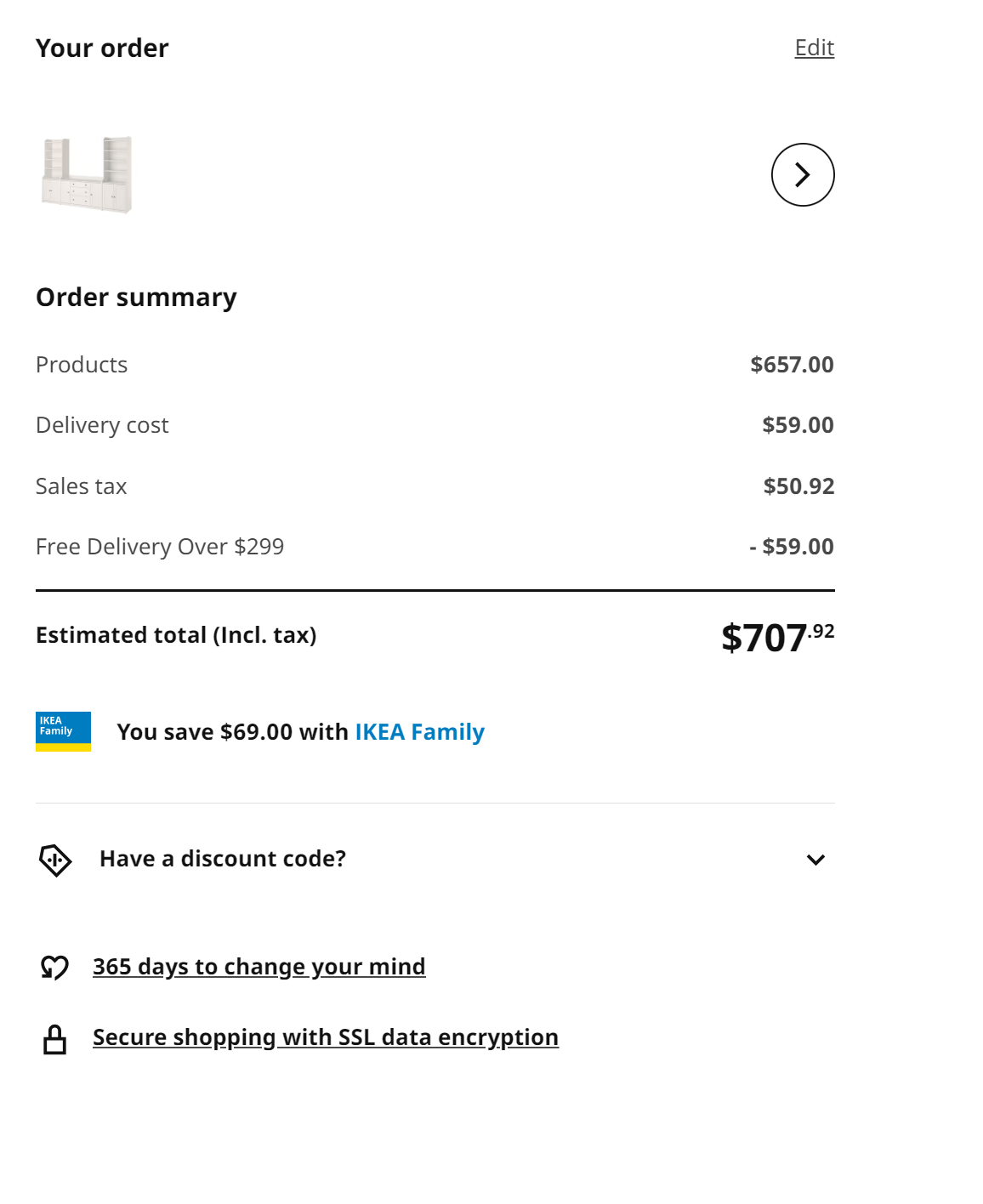The image size is (983, 1204).
Task: Click the 'Your order' heading
Action: tap(101, 48)
